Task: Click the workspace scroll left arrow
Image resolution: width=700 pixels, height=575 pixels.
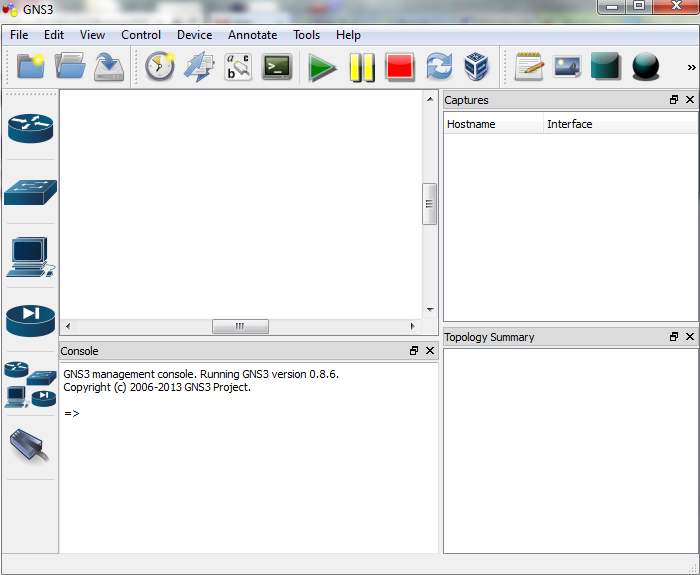Action: (x=68, y=326)
